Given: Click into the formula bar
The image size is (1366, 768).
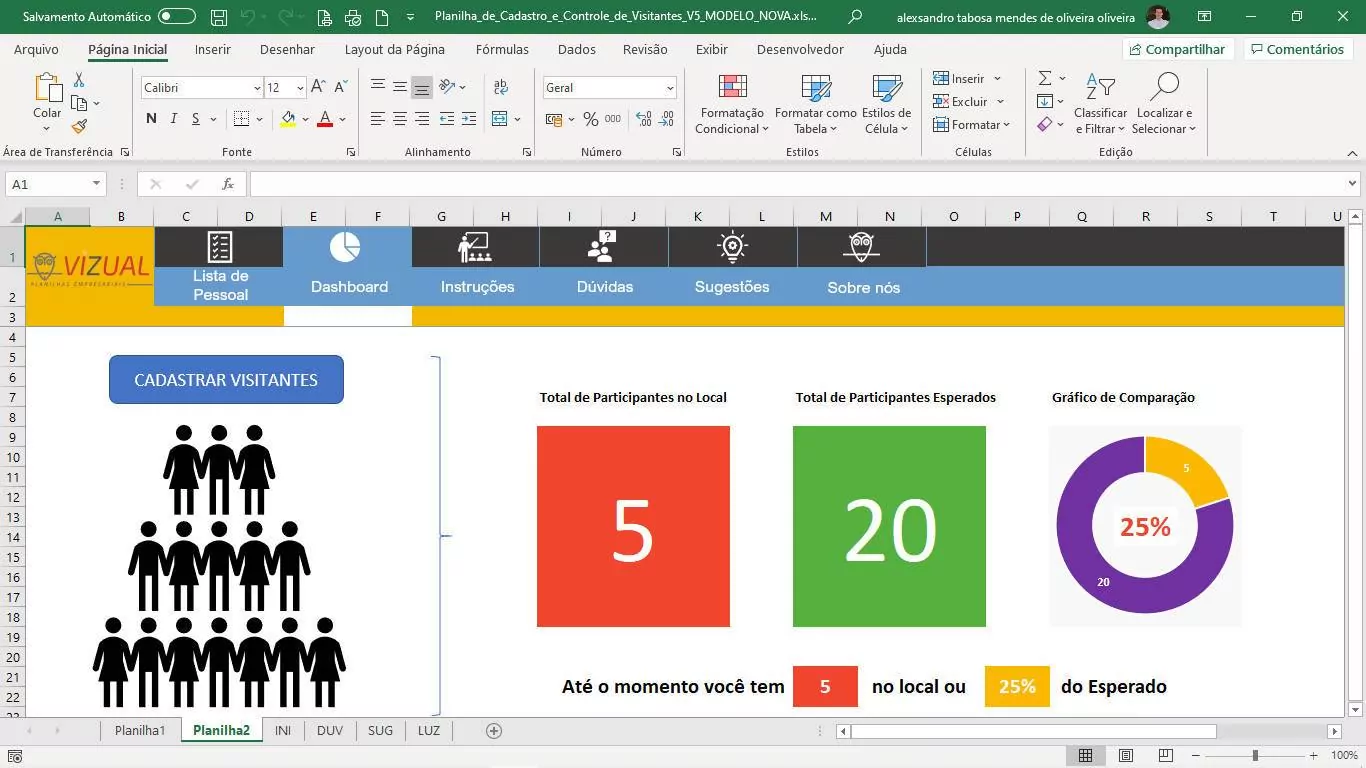Looking at the screenshot, I should tap(797, 184).
